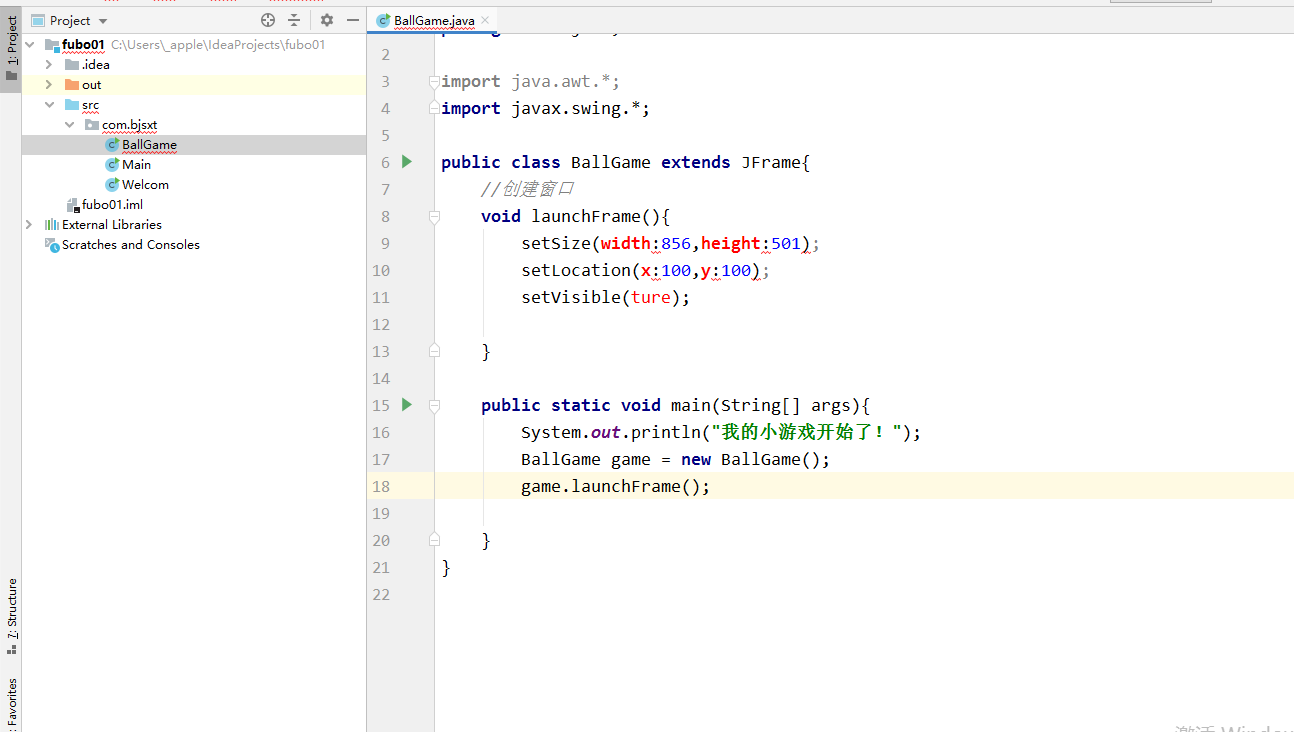This screenshot has height=732, width=1294.
Task: Expand the out folder
Action: tap(49, 85)
